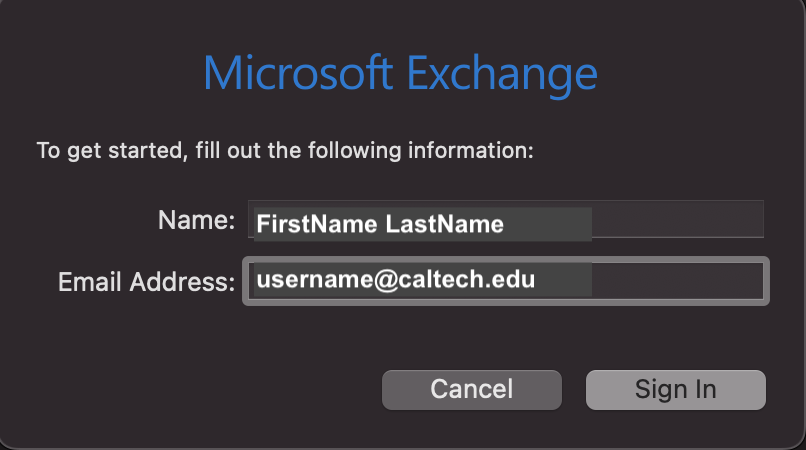
Task: Place cursor just before "FirstName" text
Action: 257,224
